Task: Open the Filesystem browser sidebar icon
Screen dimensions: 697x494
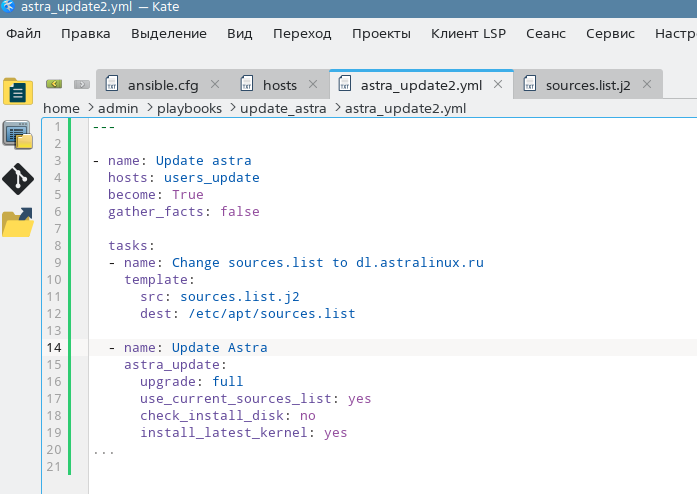Action: [x=18, y=222]
